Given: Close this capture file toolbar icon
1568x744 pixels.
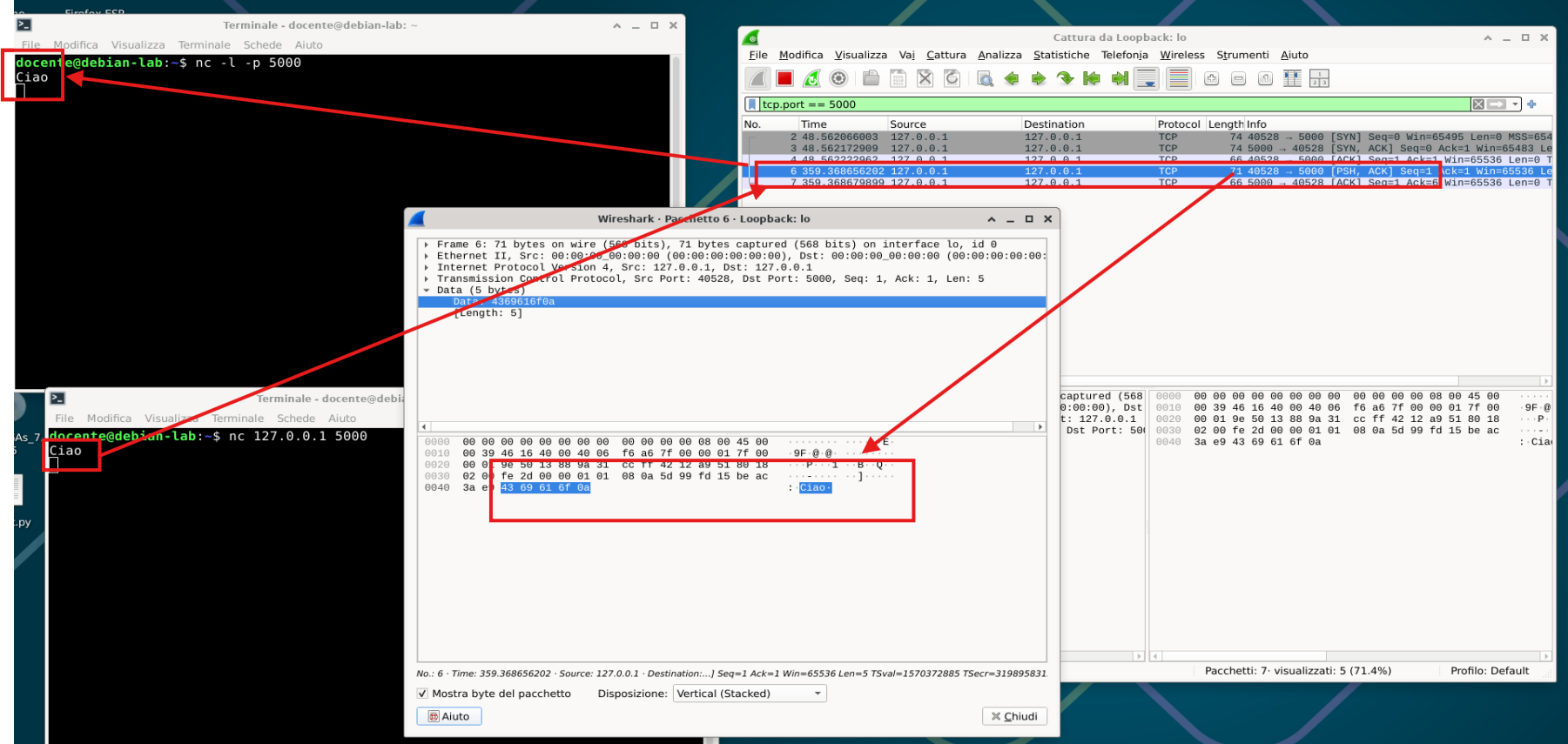Looking at the screenshot, I should point(925,78).
